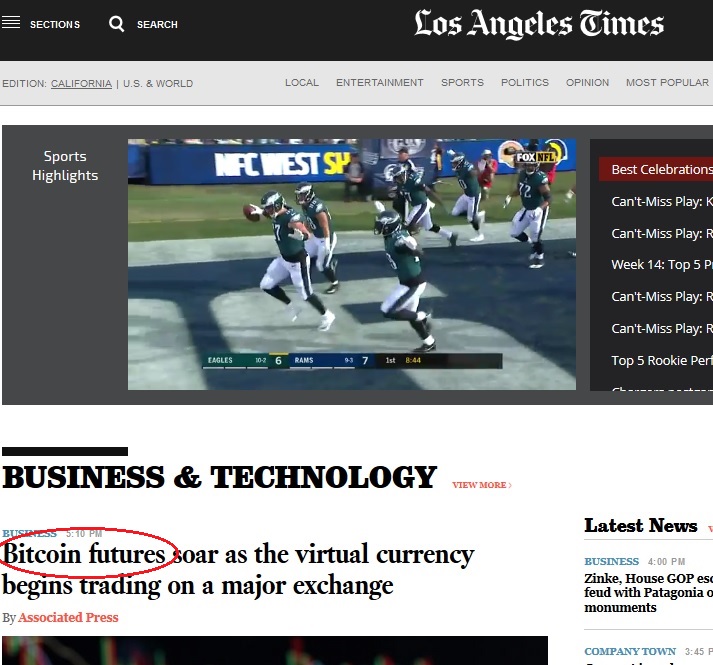Select Top 5 Rookie Performances video
Image resolution: width=713 pixels, height=665 pixels.
(x=661, y=360)
